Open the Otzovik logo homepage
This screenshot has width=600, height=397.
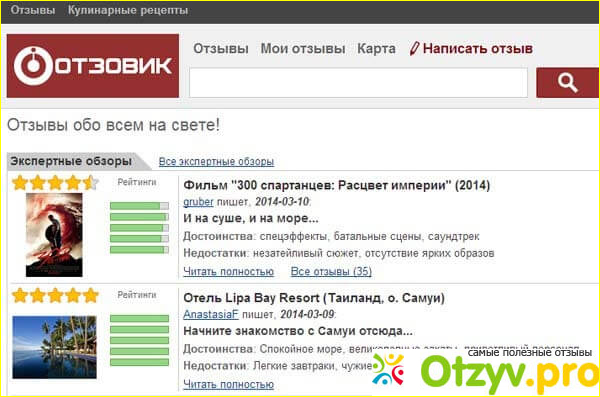pyautogui.click(x=93, y=65)
